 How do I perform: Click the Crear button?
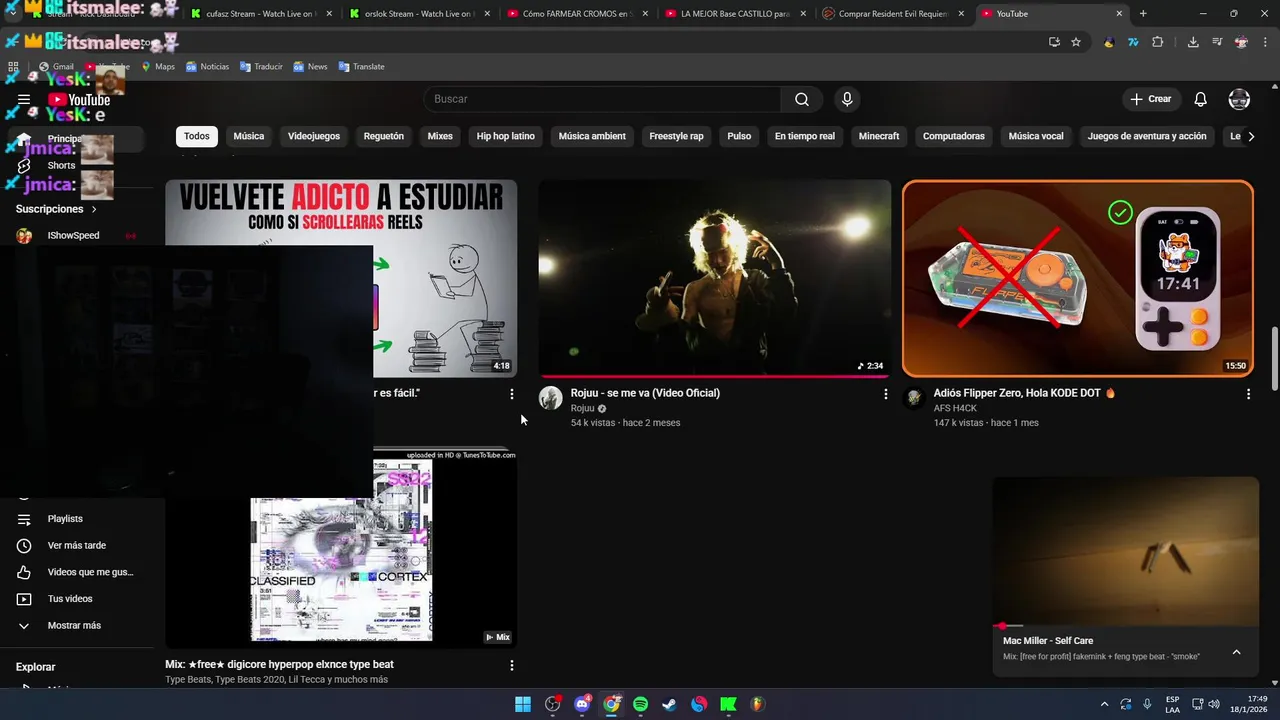(x=1150, y=99)
